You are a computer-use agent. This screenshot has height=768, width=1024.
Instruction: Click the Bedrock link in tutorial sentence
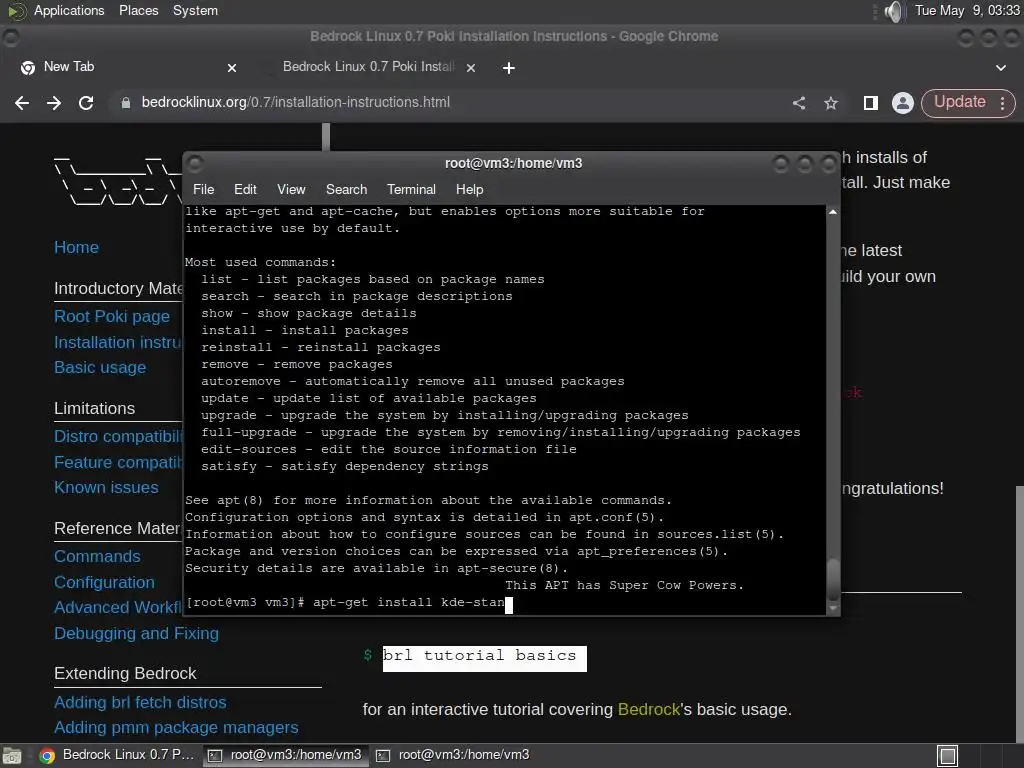tap(649, 709)
